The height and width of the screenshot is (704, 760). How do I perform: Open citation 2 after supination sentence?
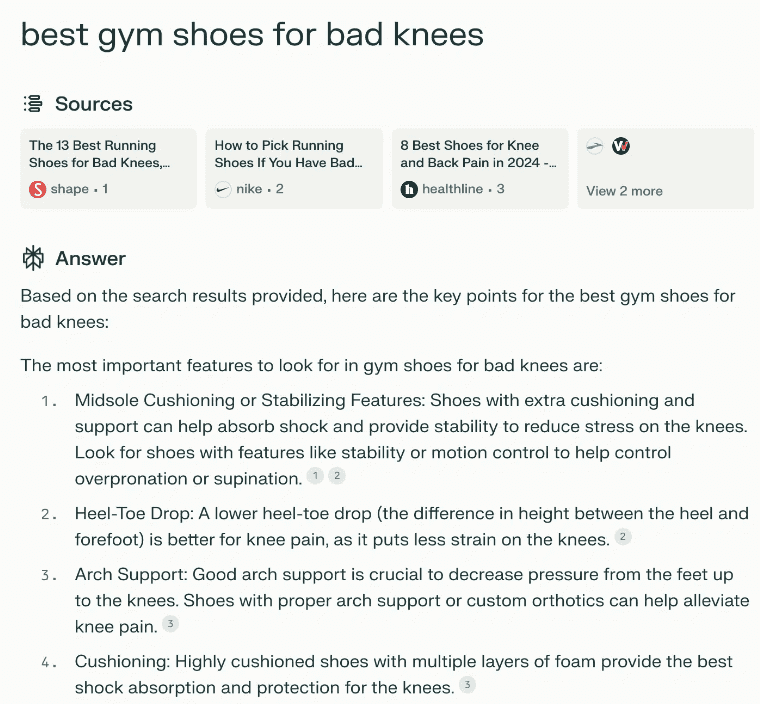[337, 476]
